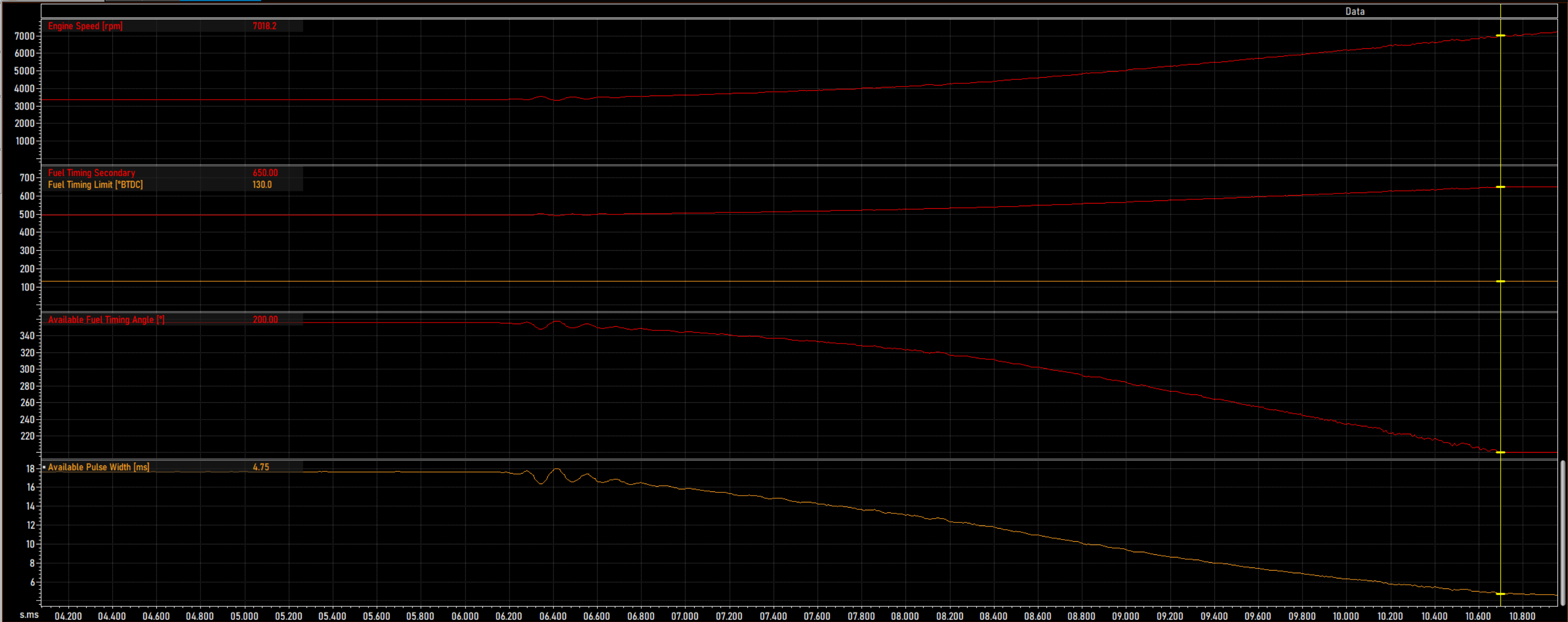
Task: Click the Available Pulse Width value 4.75
Action: (x=260, y=467)
